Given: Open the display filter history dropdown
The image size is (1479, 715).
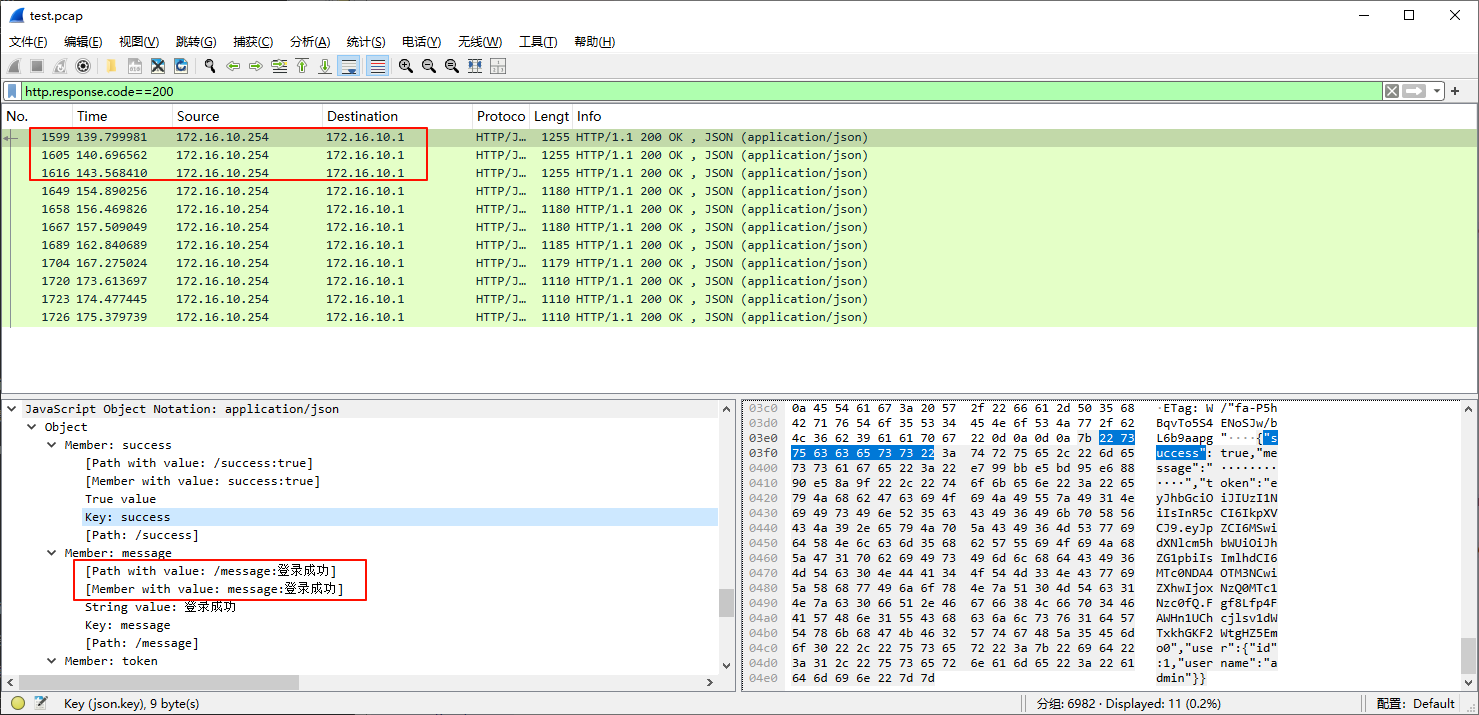Looking at the screenshot, I should coord(1437,91).
